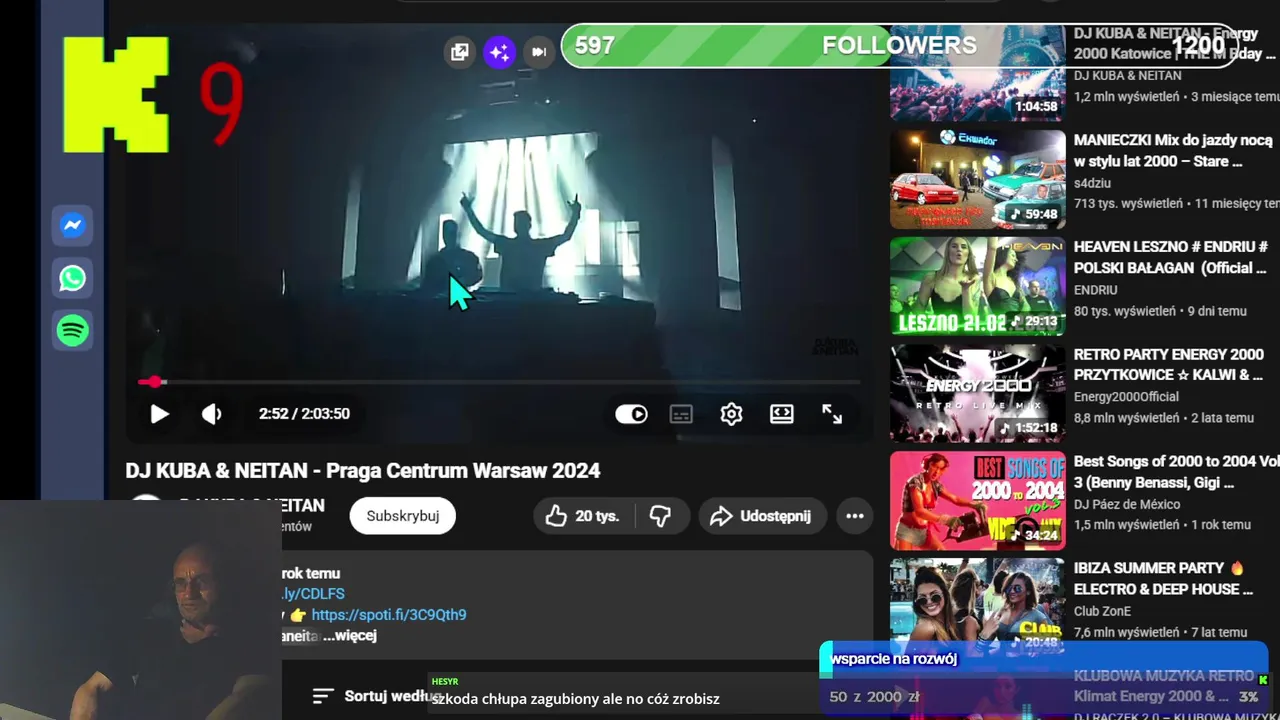The height and width of the screenshot is (720, 1280).
Task: Switch to theater mode view
Action: coord(781,414)
